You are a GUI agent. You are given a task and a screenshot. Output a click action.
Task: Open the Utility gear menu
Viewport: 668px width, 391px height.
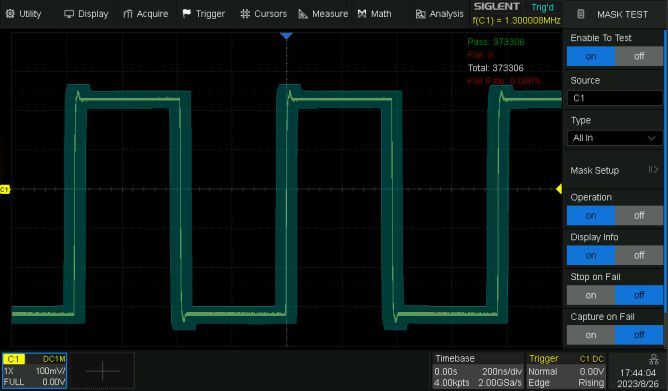(x=23, y=14)
